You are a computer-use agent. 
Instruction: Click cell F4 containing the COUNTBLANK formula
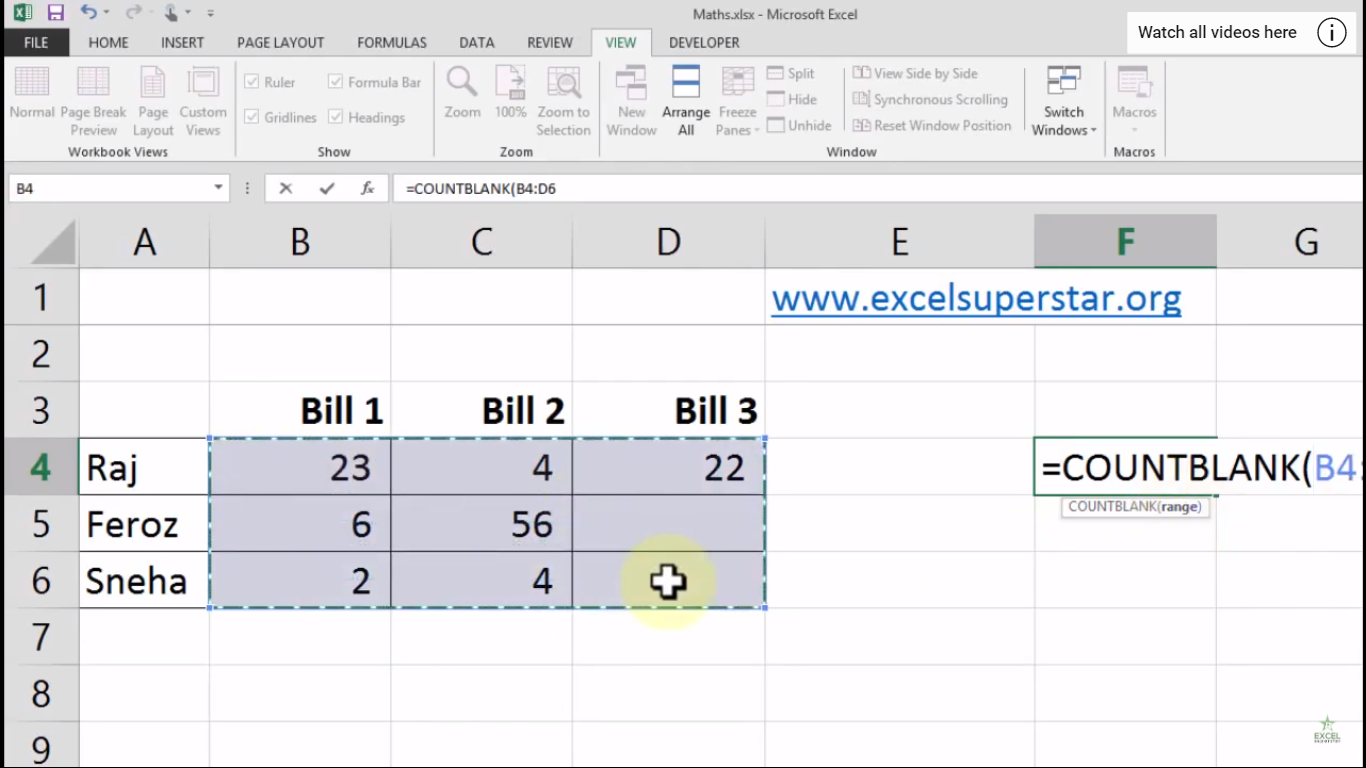tap(1126, 467)
